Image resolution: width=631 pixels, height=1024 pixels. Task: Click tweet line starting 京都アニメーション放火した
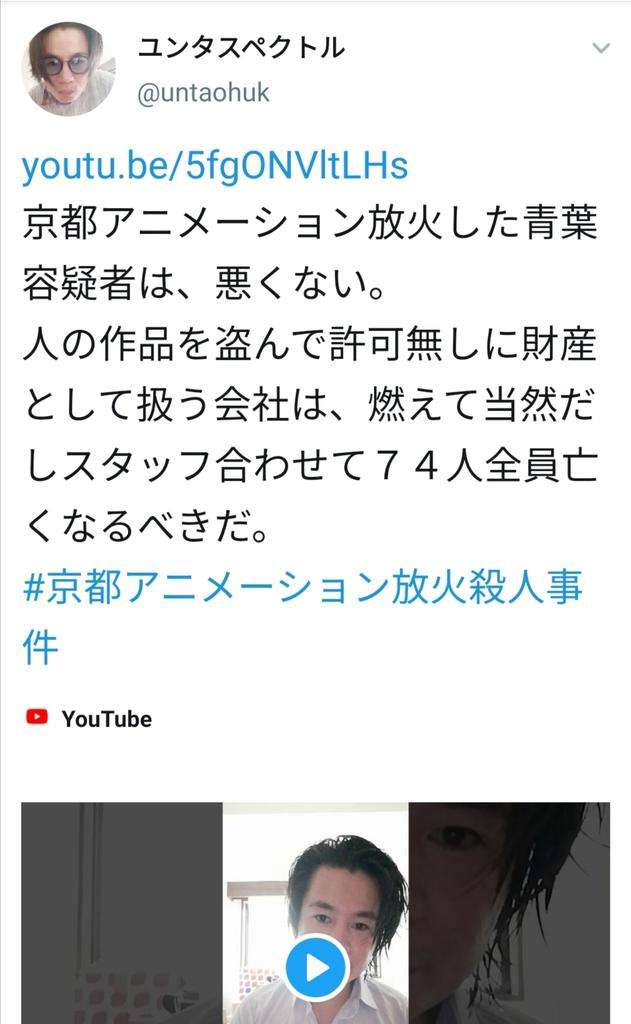[x=310, y=223]
